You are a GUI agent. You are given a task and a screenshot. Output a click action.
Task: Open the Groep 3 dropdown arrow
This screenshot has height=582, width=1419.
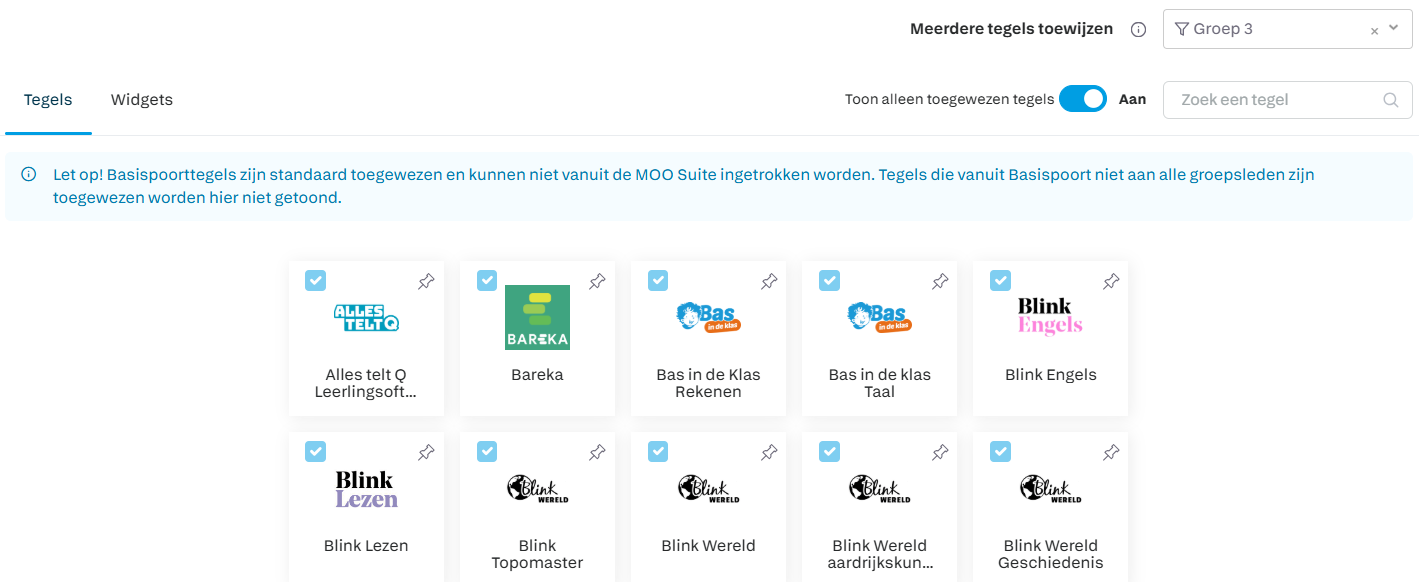1394,29
